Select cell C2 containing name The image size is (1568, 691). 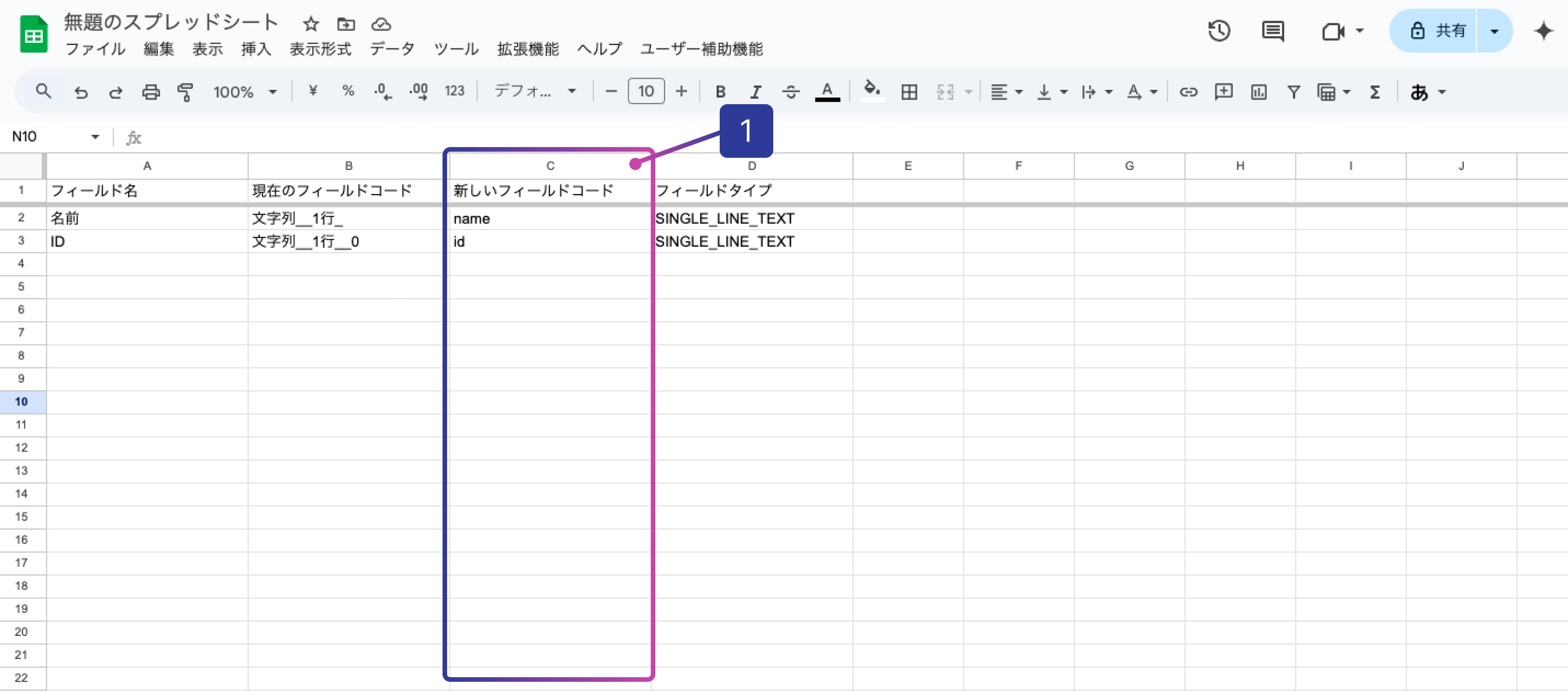[x=549, y=218]
